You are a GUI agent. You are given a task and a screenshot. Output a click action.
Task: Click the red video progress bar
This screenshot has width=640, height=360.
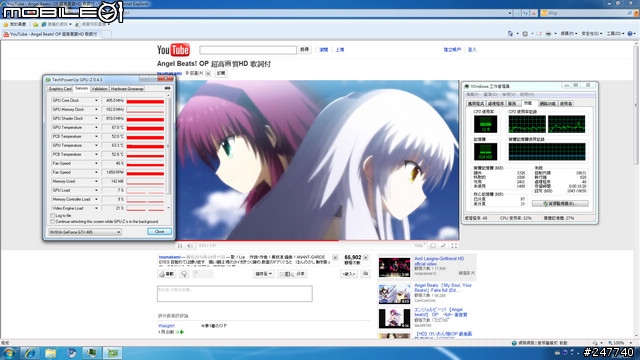257,240
